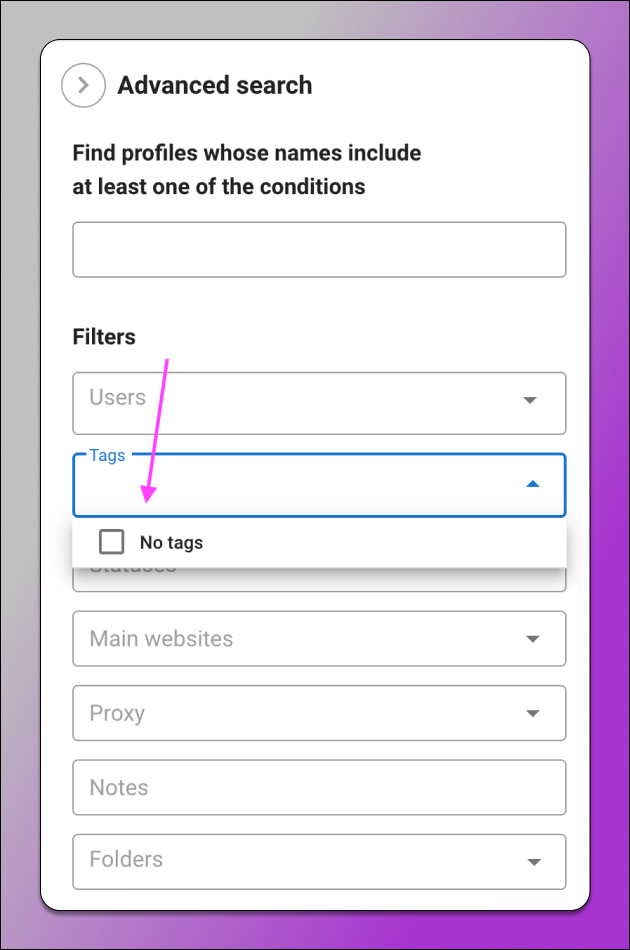Expand the Users dropdown arrow
Image resolution: width=630 pixels, height=950 pixels.
530,400
